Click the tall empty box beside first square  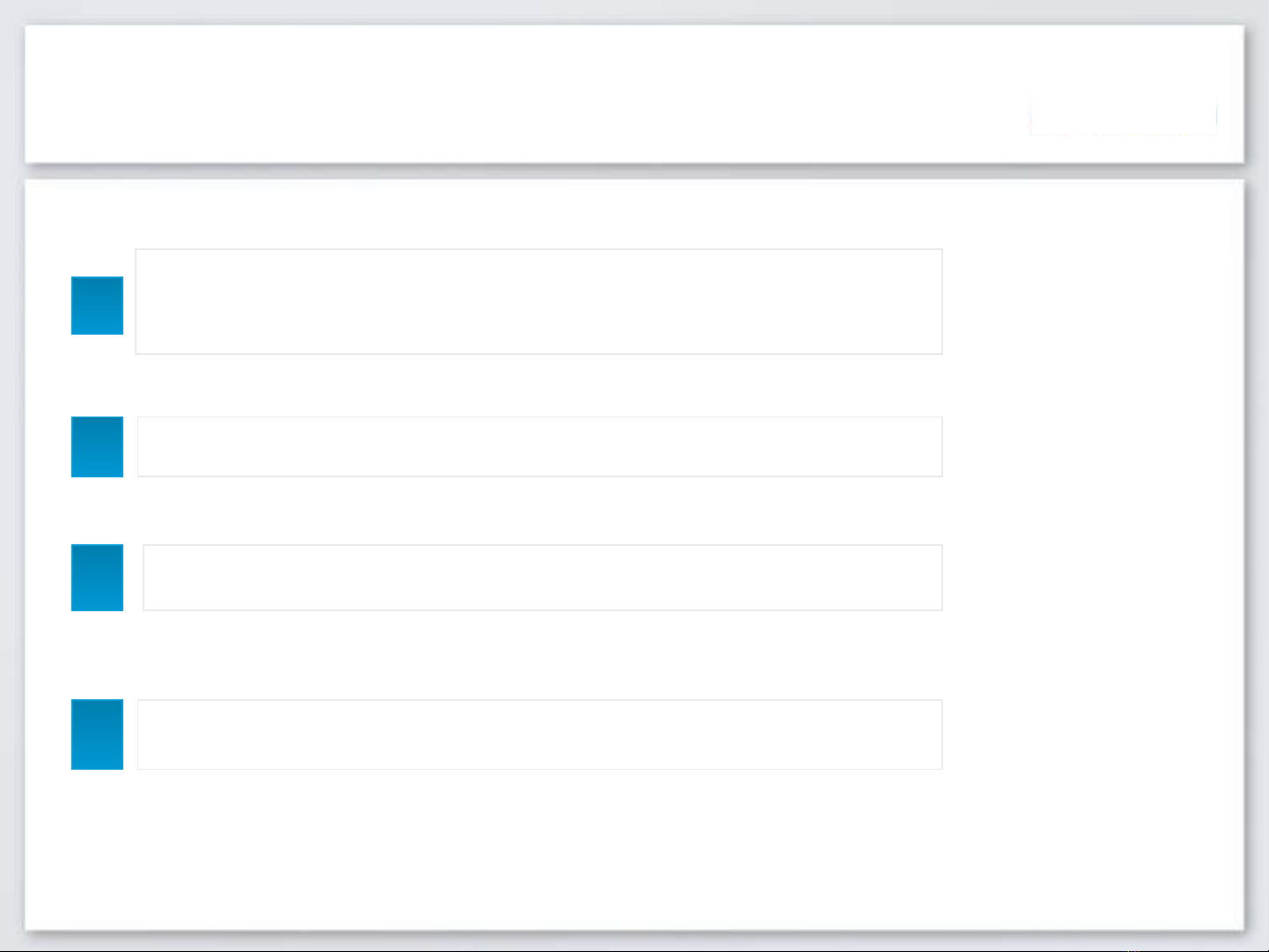coord(539,301)
